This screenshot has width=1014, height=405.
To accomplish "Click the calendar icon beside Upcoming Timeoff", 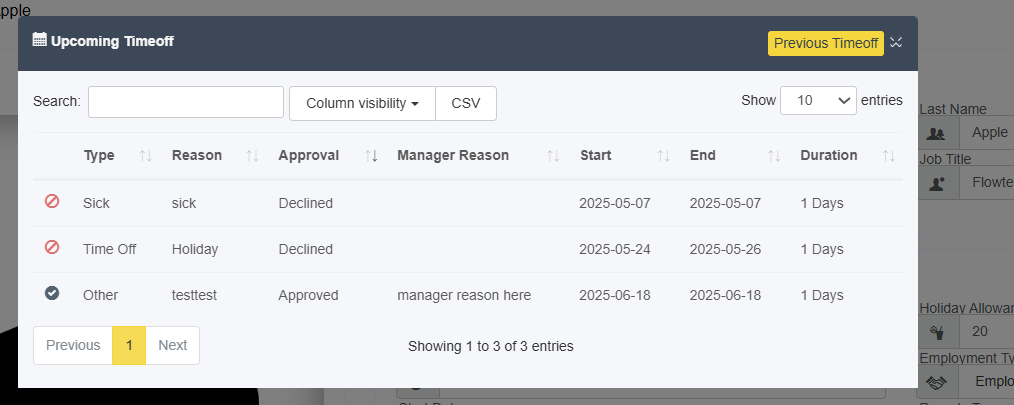I will 39,39.
